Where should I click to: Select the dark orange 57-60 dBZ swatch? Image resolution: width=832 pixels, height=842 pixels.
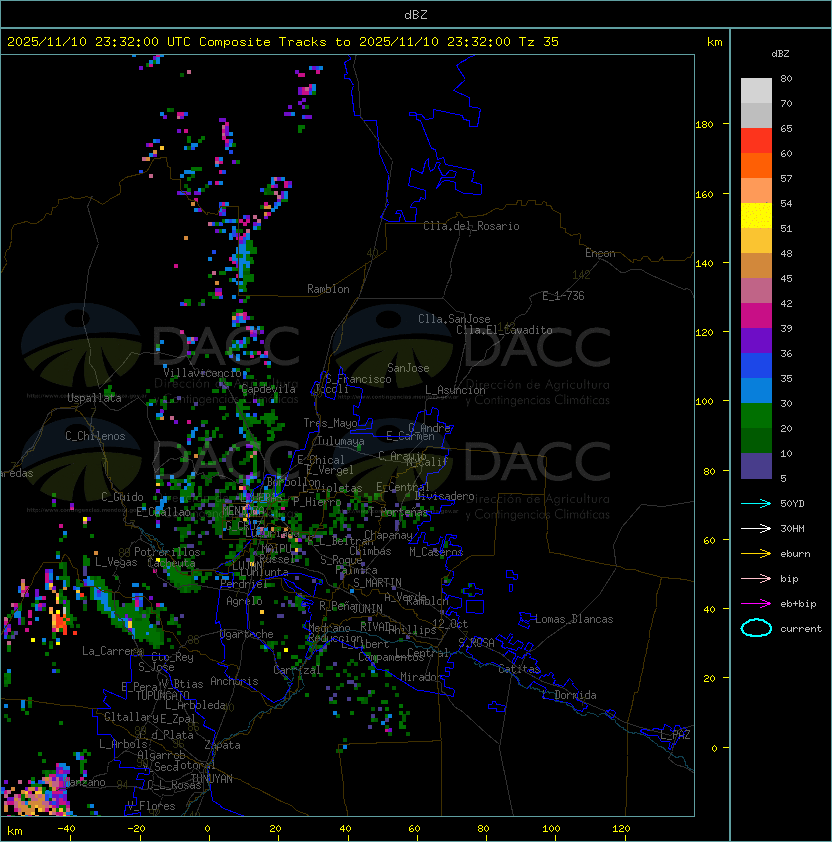tap(756, 165)
